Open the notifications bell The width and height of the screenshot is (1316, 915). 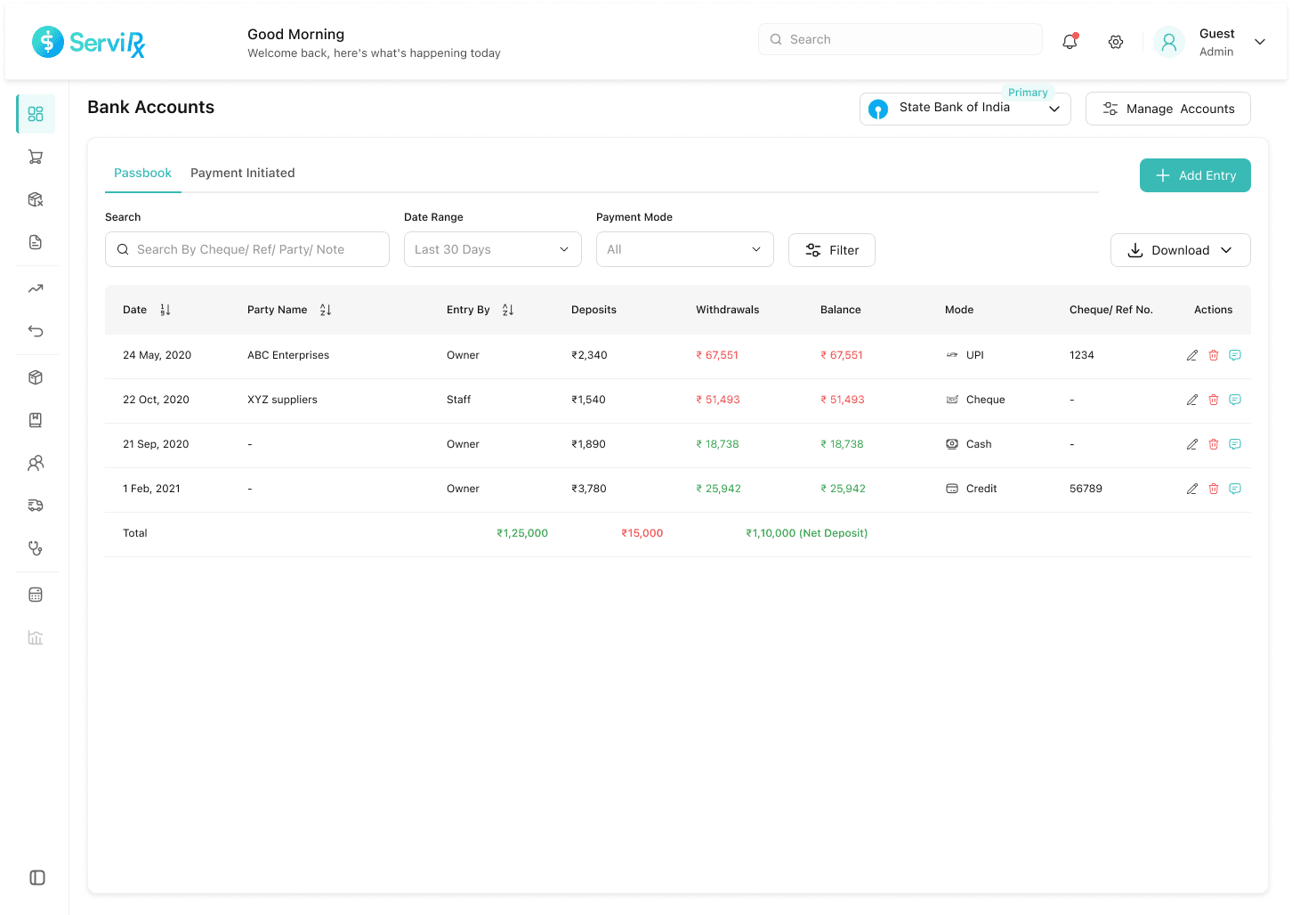coord(1069,41)
